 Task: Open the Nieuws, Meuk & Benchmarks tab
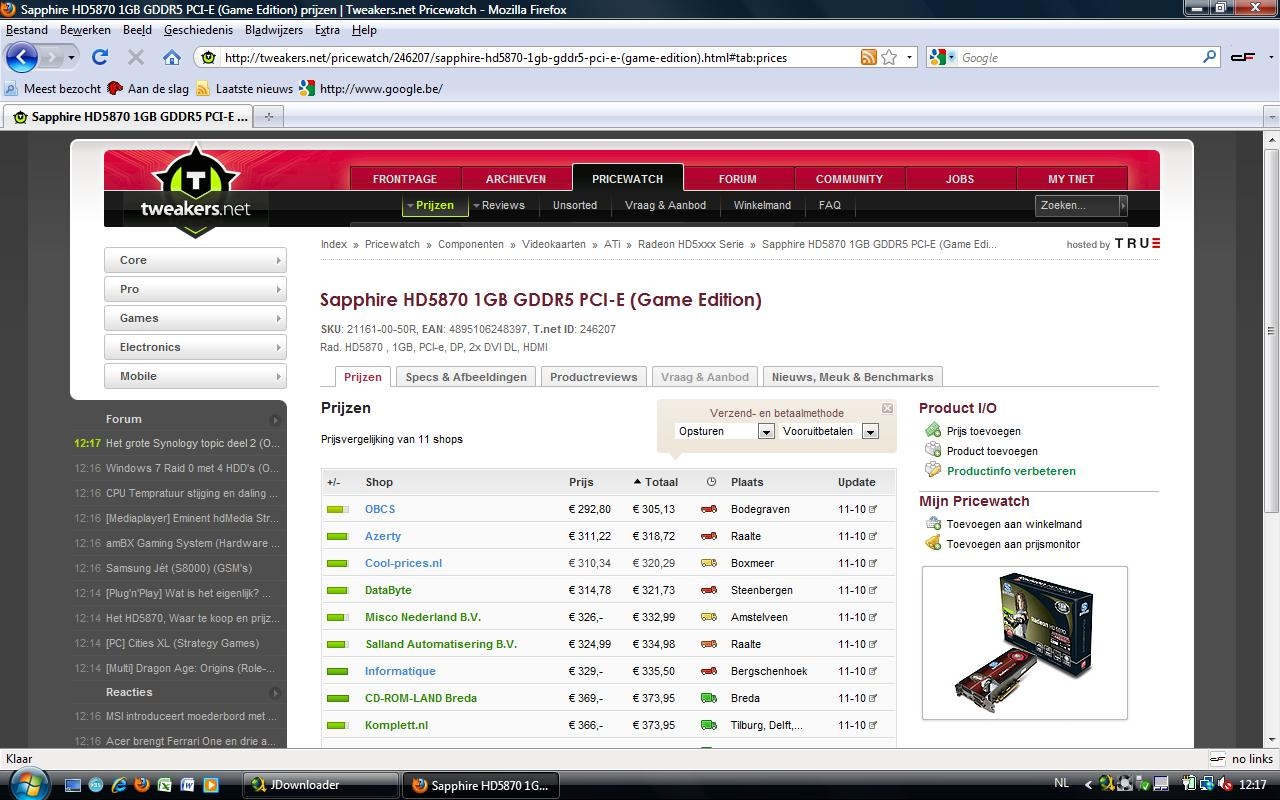(852, 377)
